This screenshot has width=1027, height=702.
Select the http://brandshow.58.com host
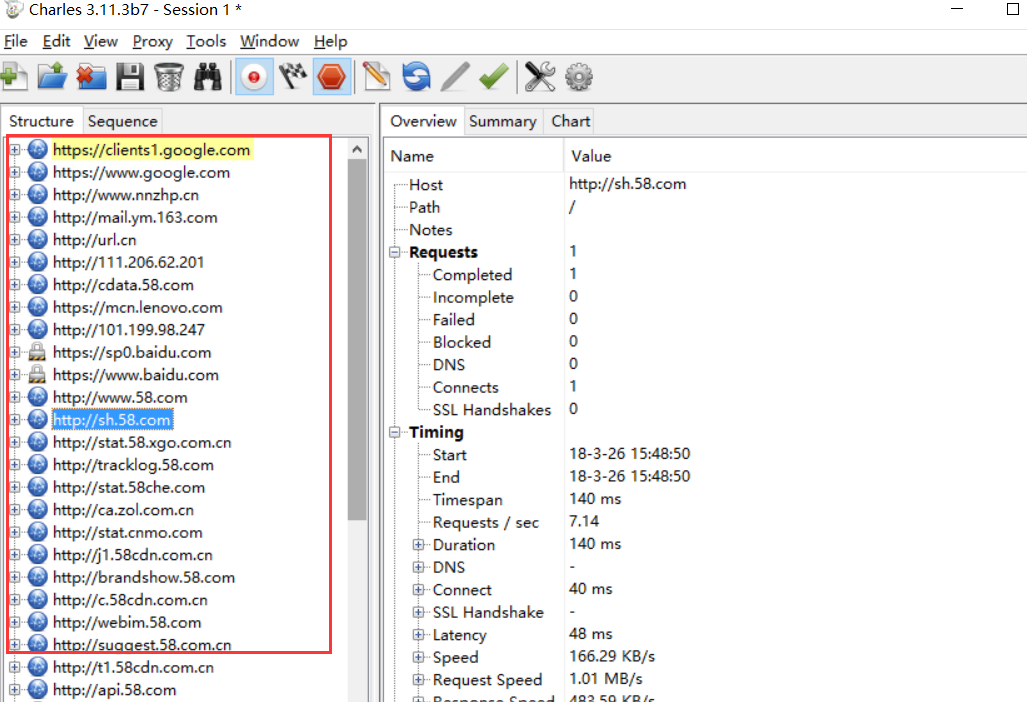pyautogui.click(x=143, y=577)
